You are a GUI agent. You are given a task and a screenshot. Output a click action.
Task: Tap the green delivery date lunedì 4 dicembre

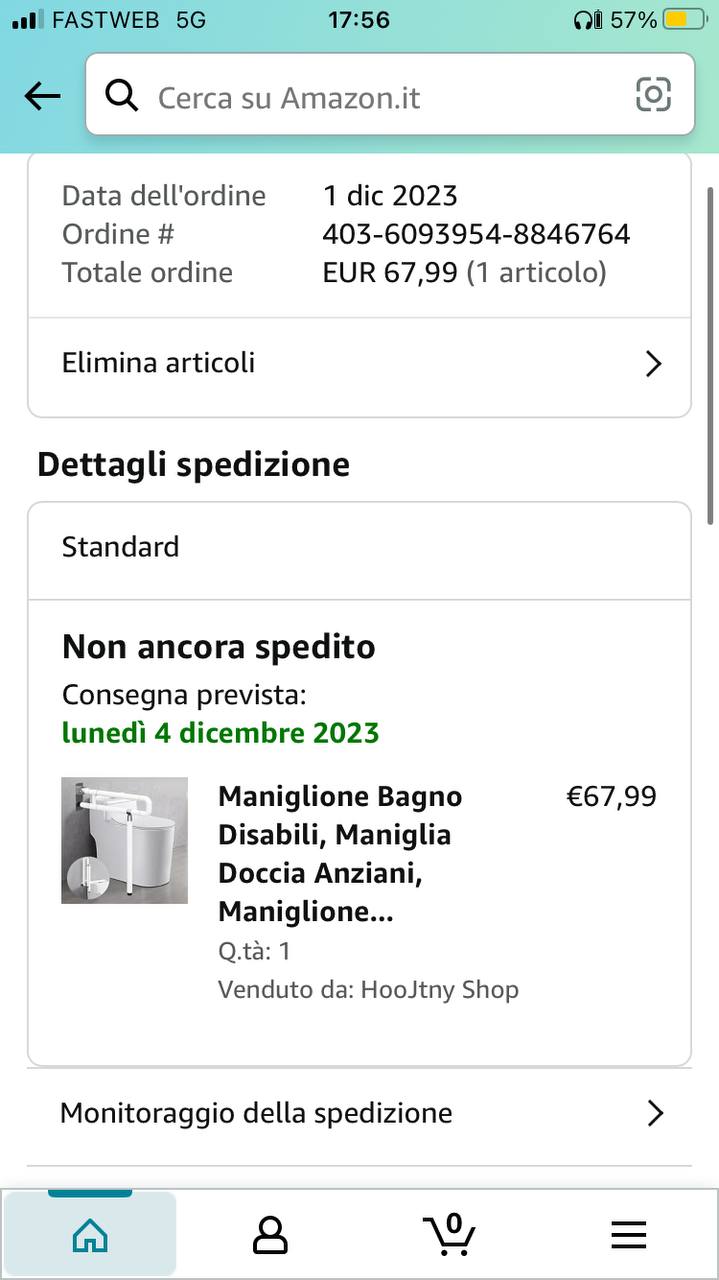coord(220,733)
